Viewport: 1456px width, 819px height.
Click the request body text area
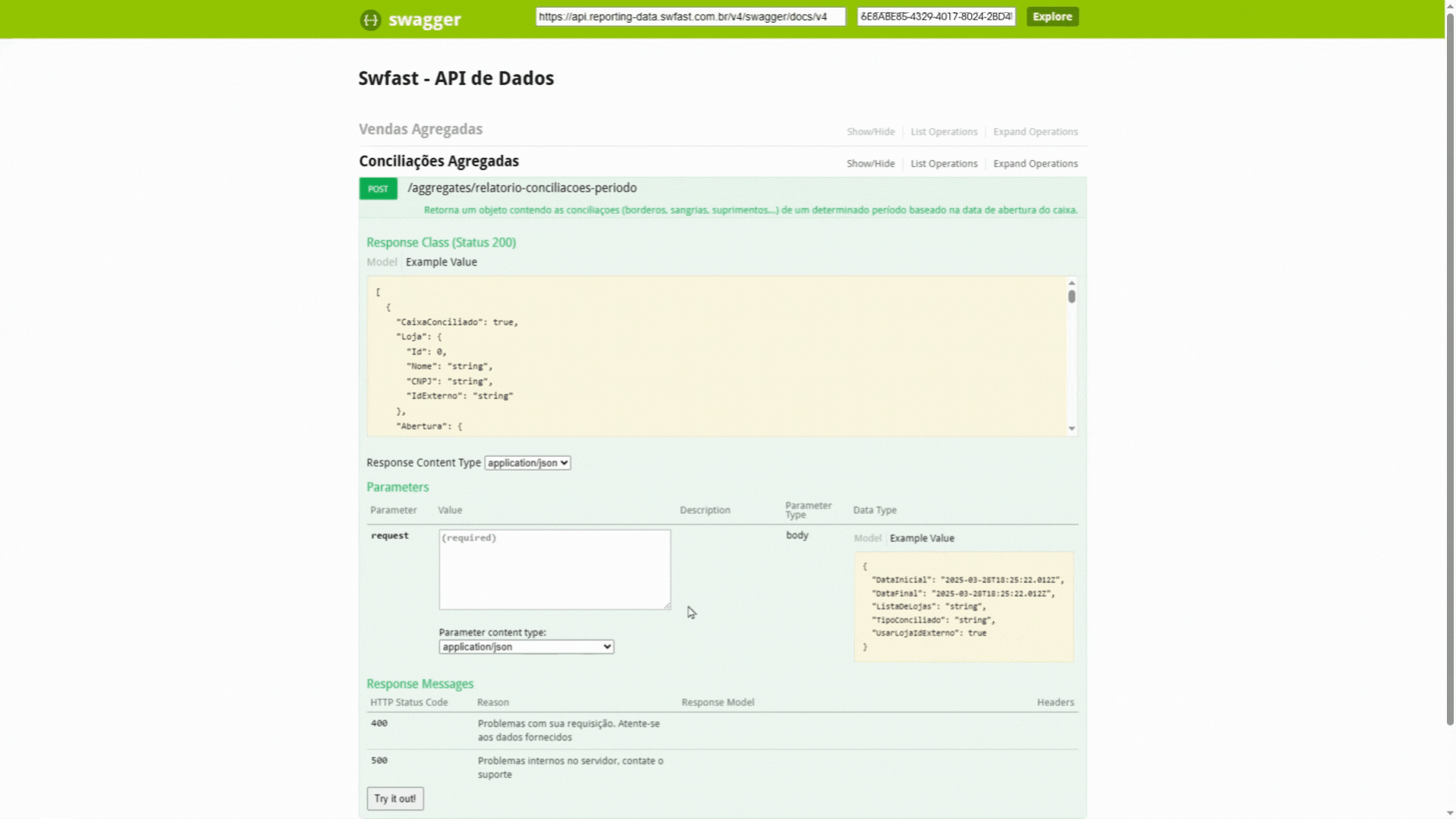coord(555,569)
